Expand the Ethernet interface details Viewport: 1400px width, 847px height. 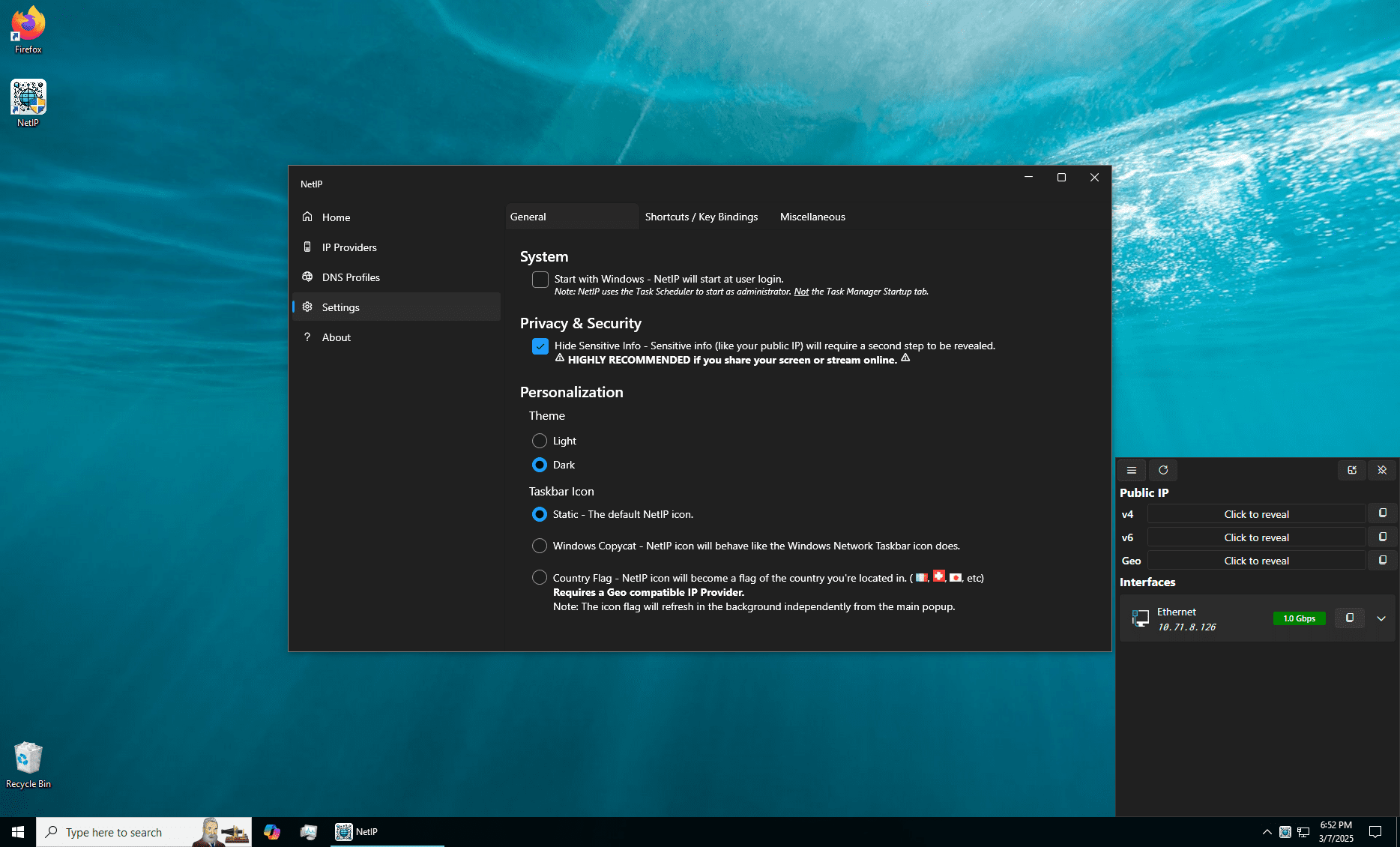(1381, 618)
